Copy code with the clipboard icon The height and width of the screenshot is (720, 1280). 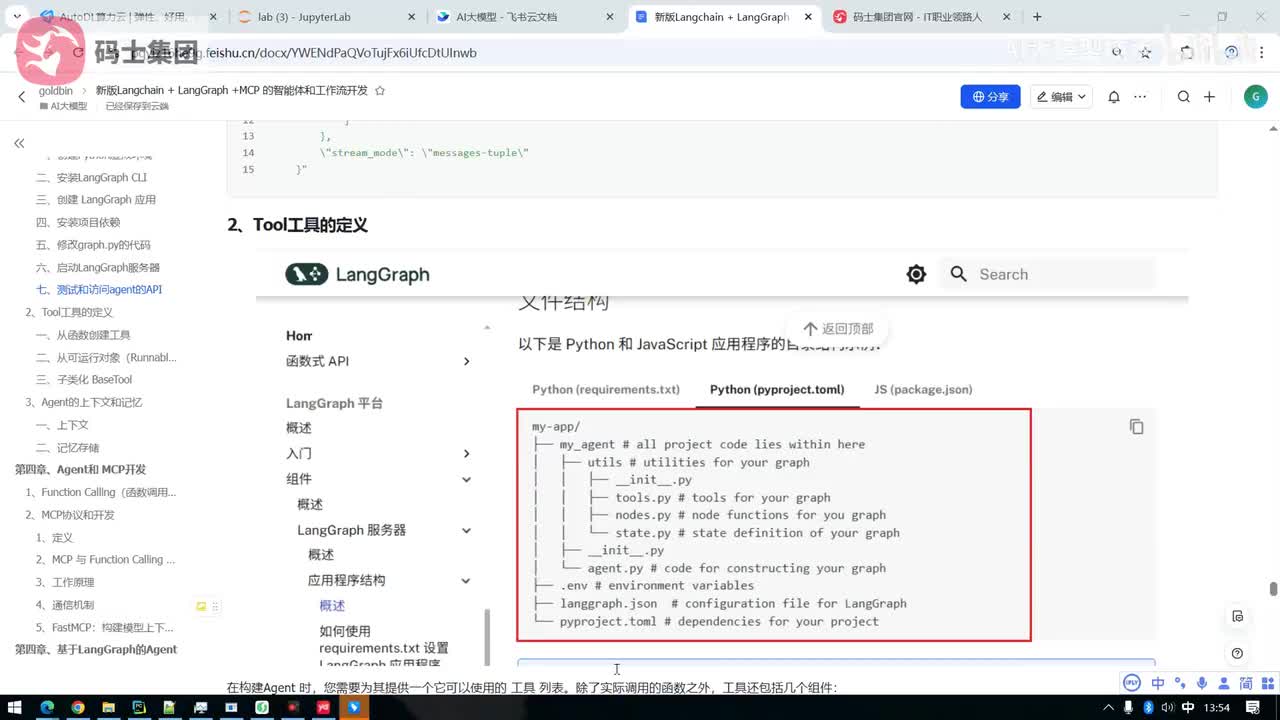[1136, 427]
